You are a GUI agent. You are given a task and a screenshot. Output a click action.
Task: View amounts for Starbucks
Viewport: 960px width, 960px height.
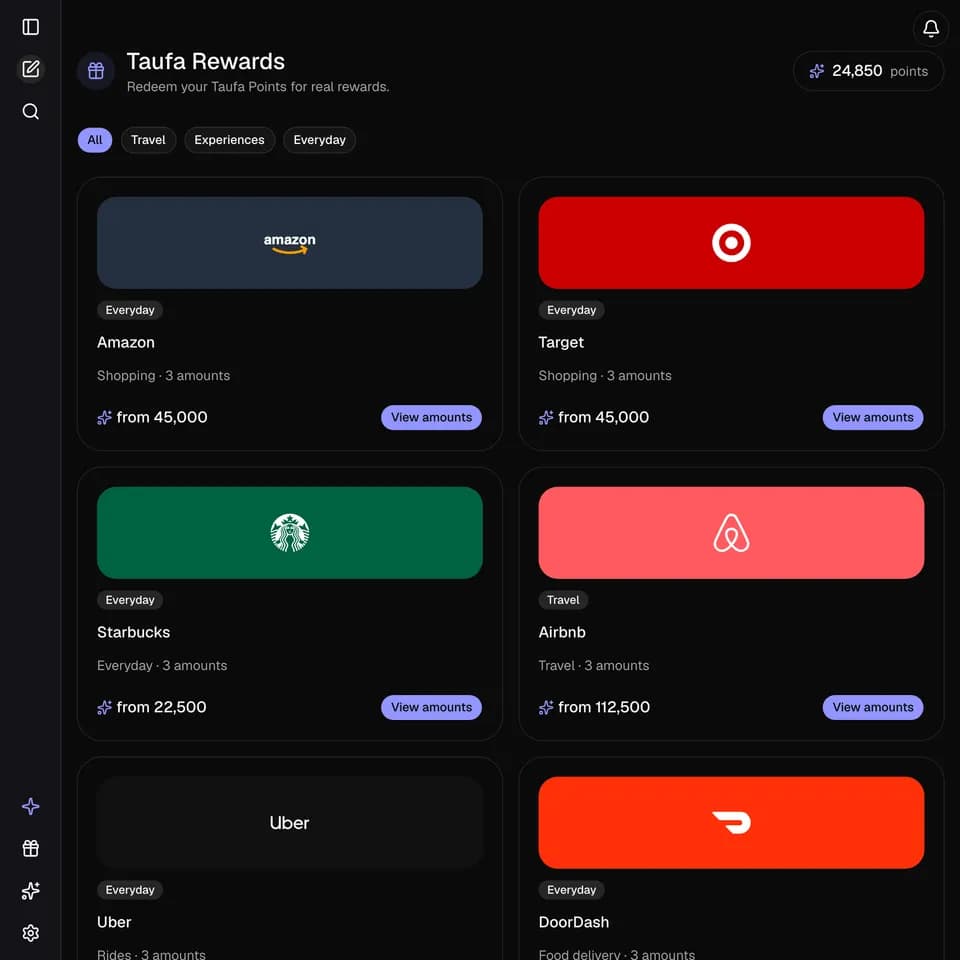pyautogui.click(x=432, y=707)
